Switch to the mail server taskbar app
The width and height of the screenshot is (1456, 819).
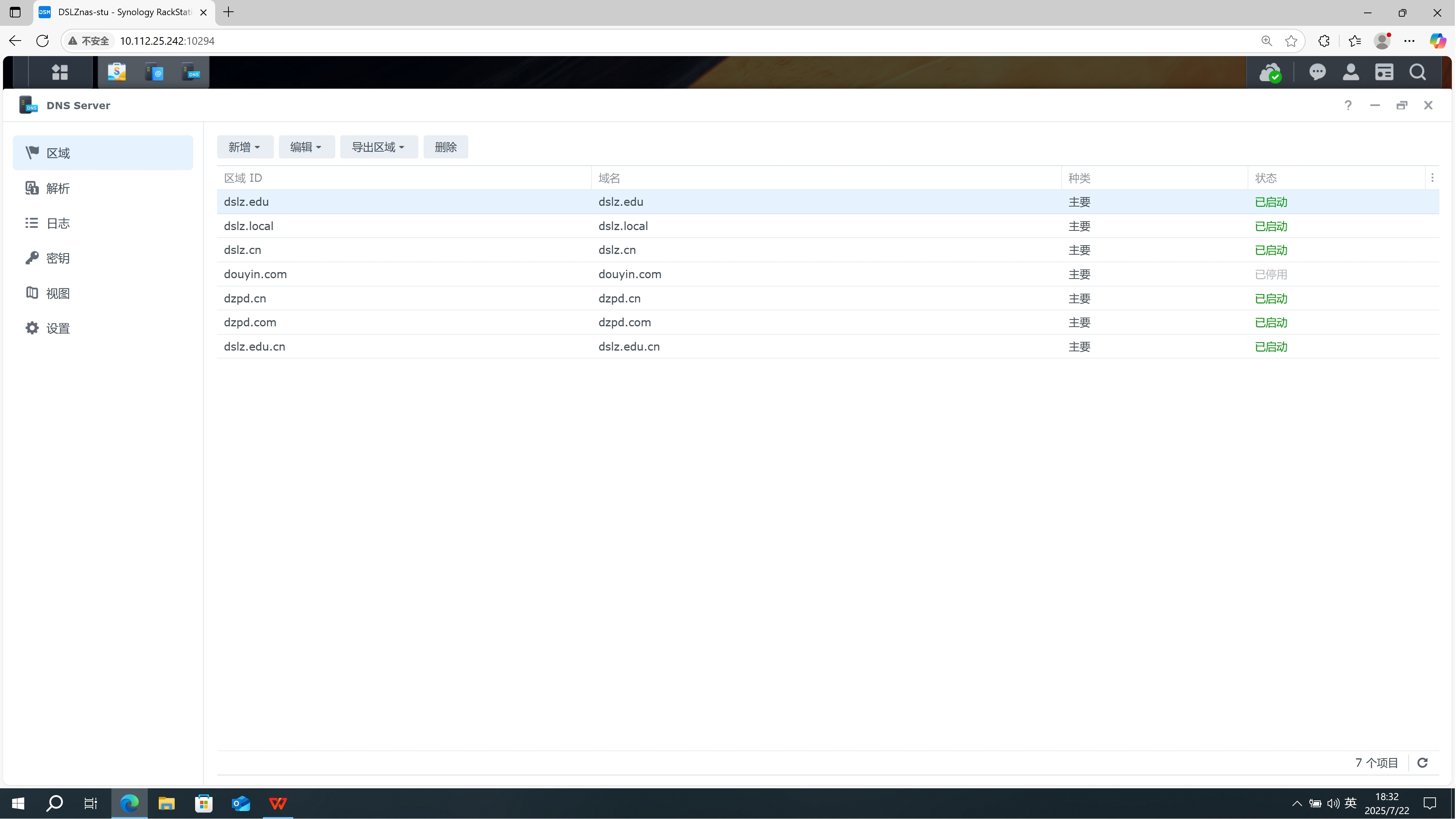click(x=154, y=72)
